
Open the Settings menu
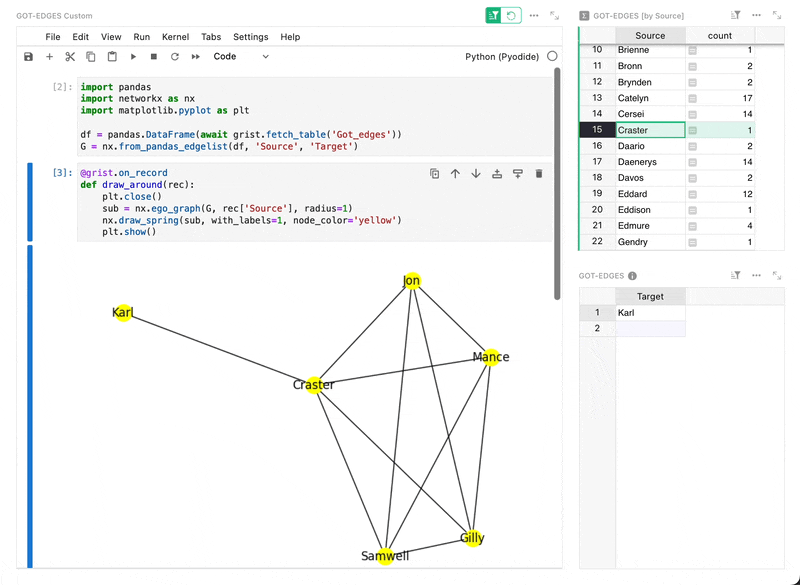click(x=250, y=37)
